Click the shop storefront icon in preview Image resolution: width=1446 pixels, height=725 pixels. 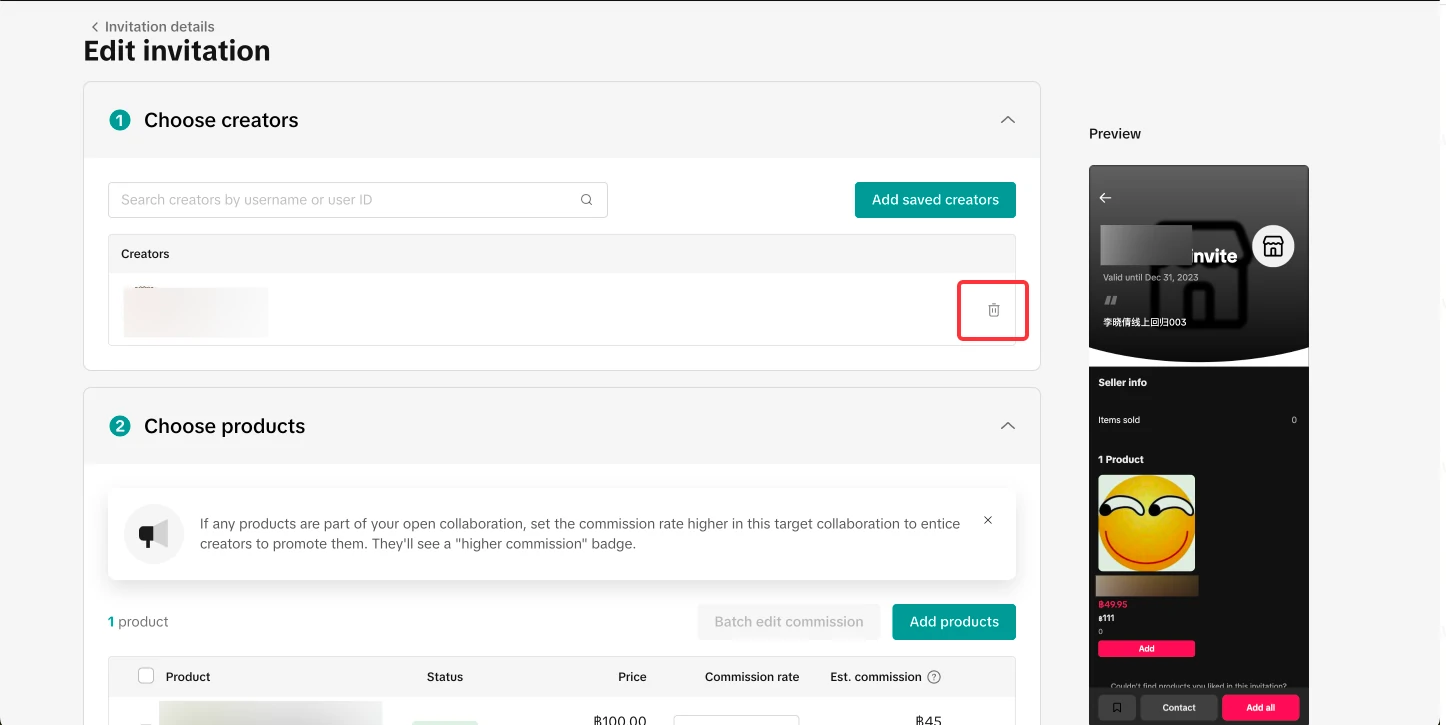pyautogui.click(x=1273, y=246)
